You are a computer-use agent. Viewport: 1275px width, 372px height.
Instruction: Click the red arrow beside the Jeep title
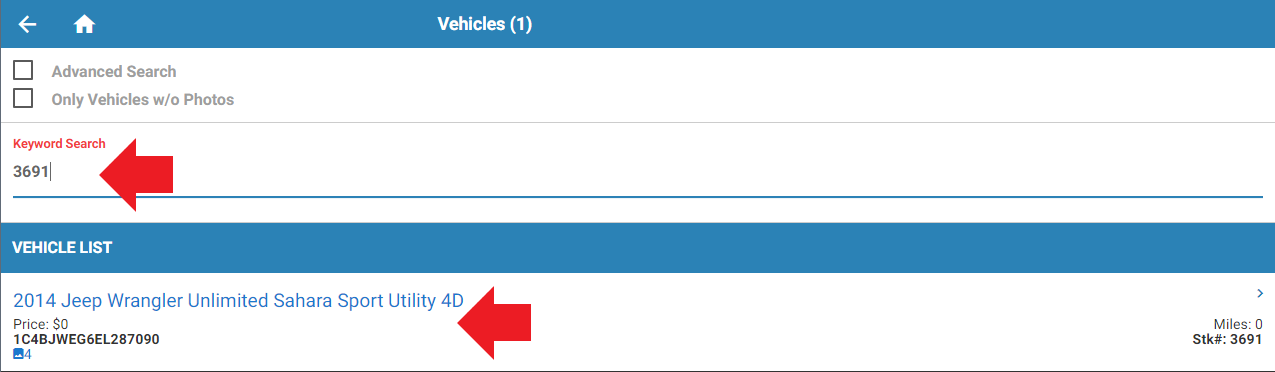pyautogui.click(x=494, y=321)
